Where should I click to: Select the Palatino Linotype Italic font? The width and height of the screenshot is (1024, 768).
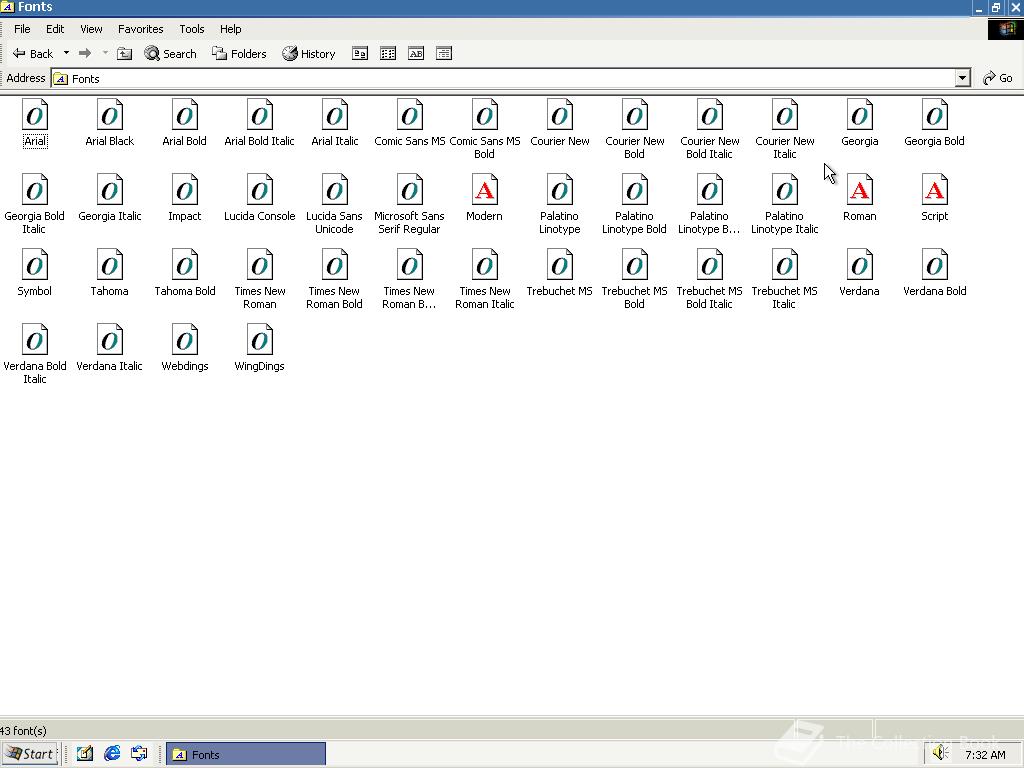point(784,190)
